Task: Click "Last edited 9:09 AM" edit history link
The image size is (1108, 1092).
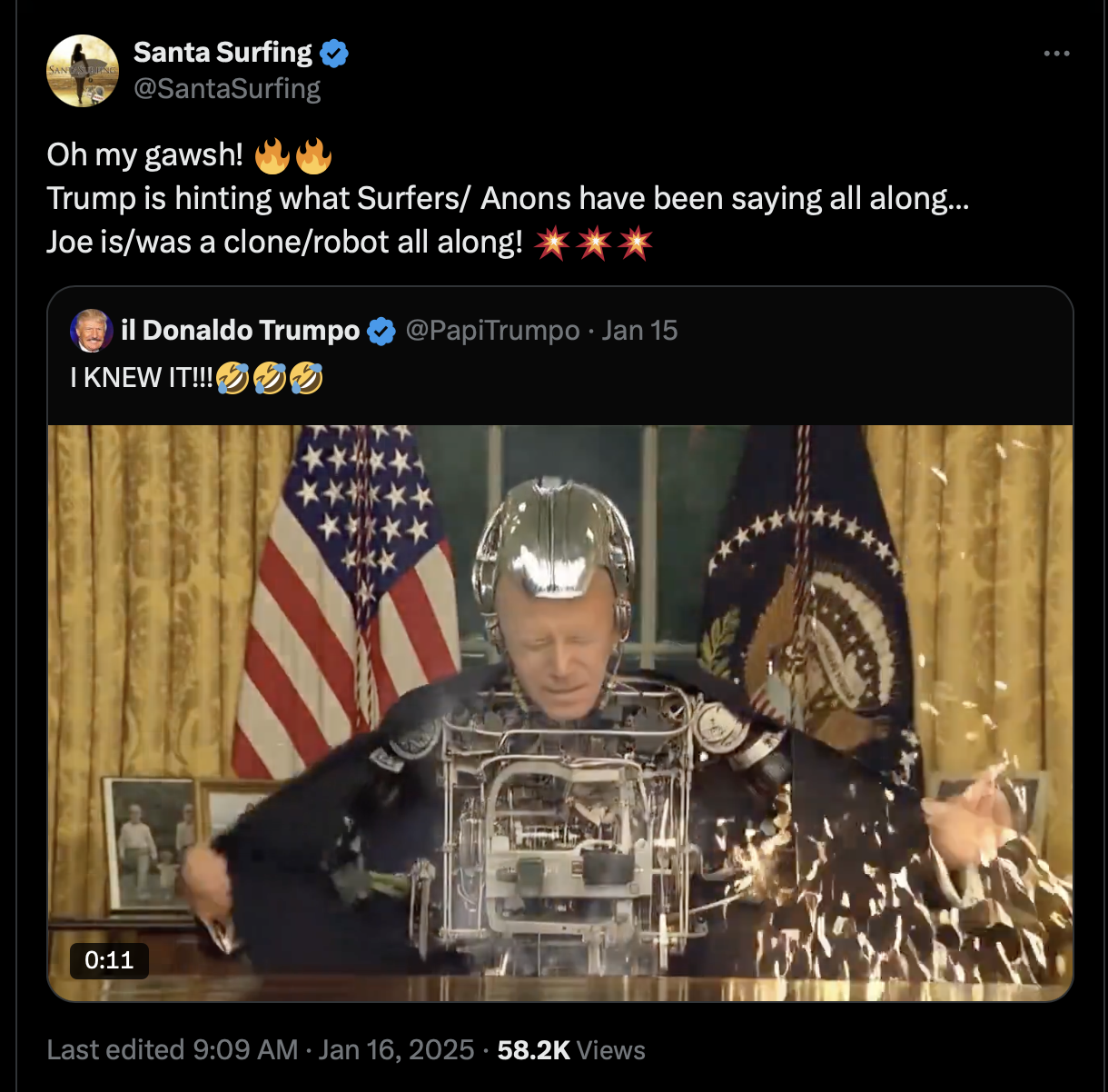Action: tap(173, 1050)
